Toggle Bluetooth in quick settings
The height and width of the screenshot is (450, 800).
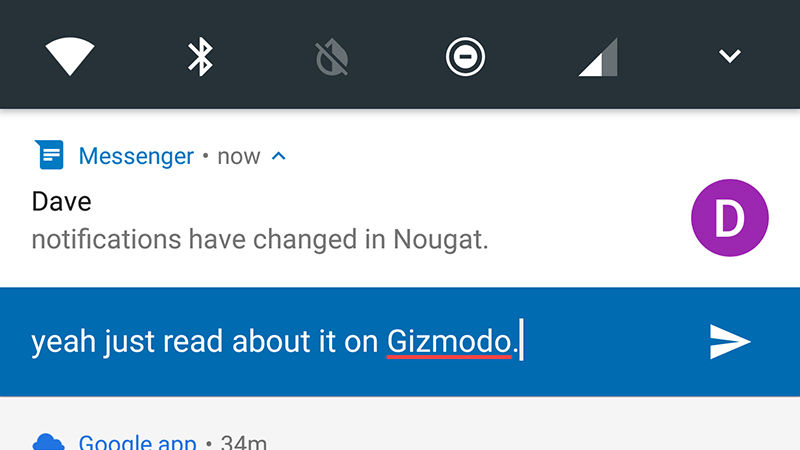201,56
